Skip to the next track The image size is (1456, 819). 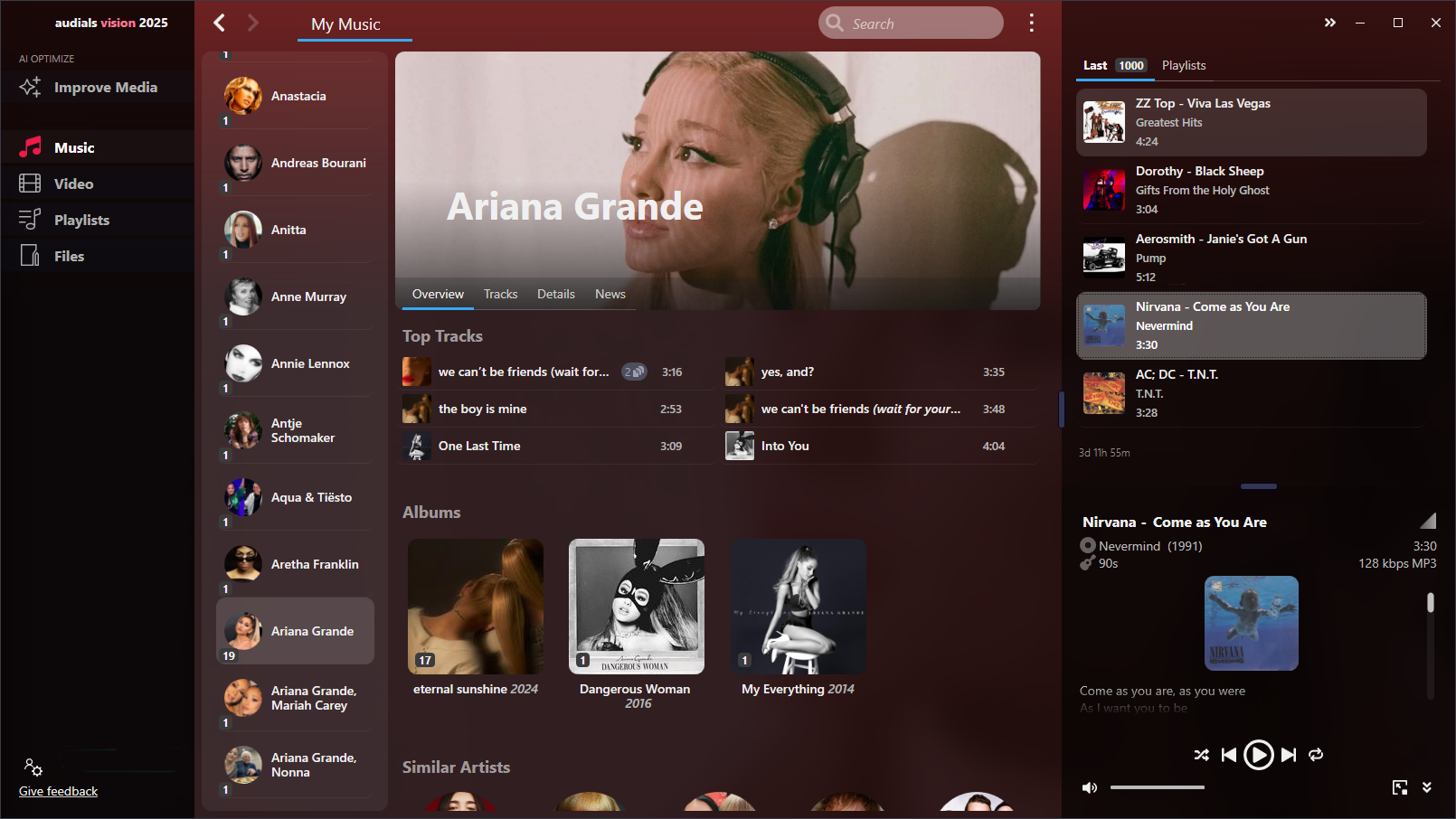(1289, 755)
